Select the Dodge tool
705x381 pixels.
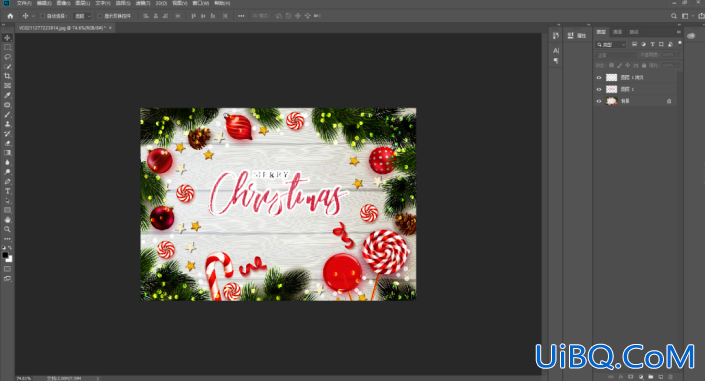coord(7,172)
